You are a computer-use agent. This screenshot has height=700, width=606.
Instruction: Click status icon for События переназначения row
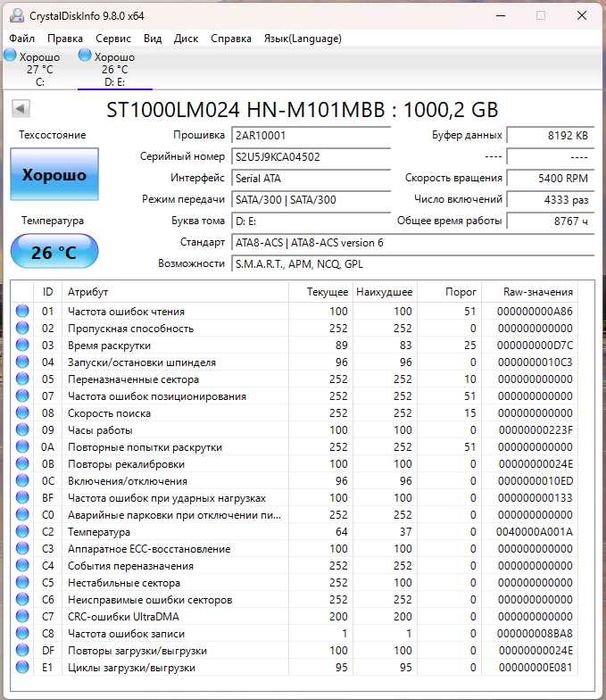(x=22, y=566)
